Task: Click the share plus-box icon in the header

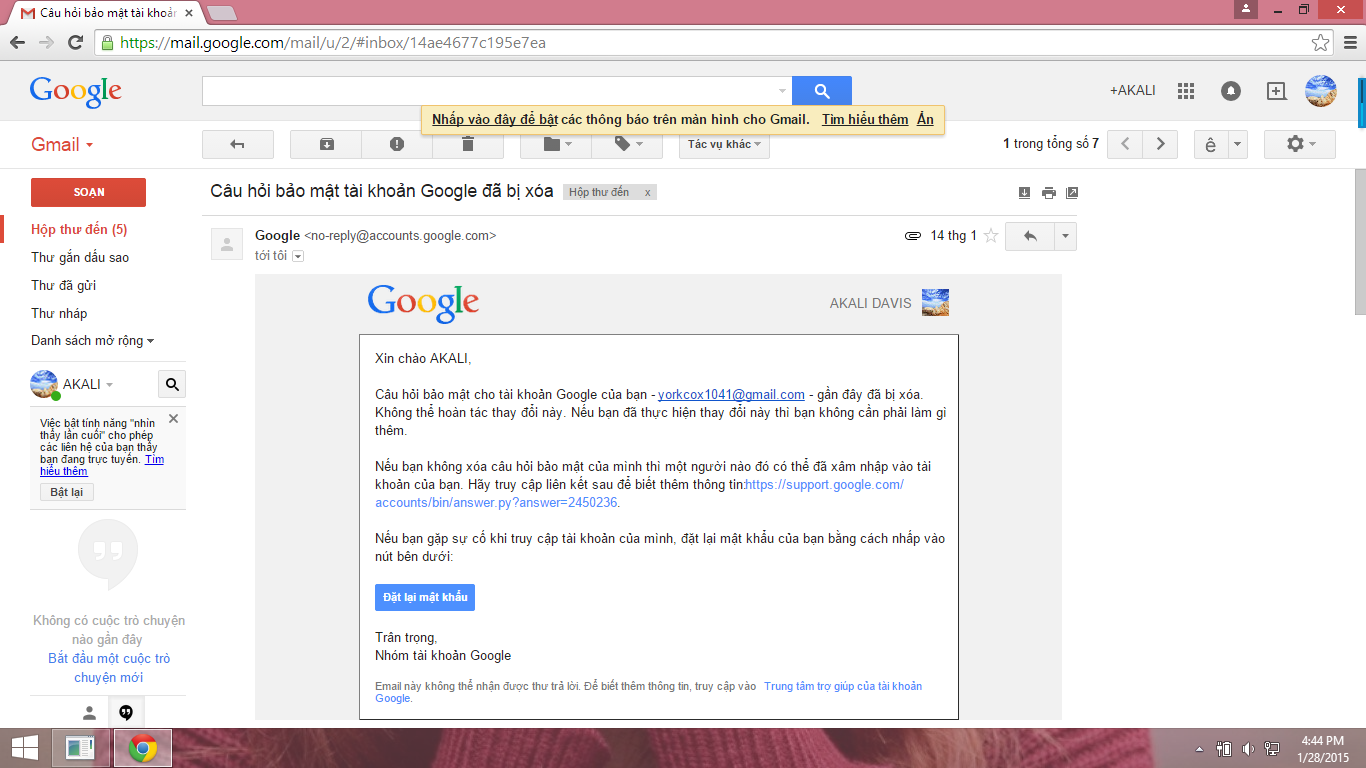Action: coord(1276,91)
